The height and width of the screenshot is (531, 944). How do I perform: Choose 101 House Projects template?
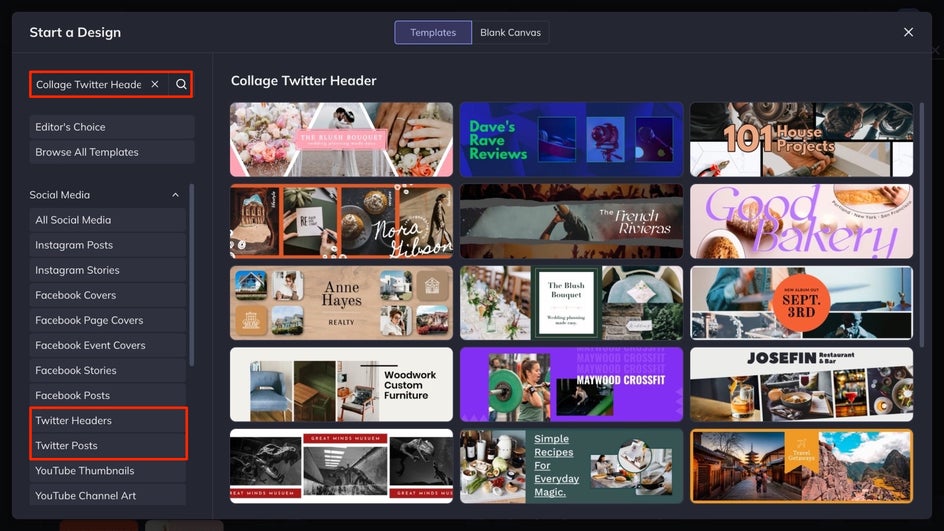pos(801,139)
